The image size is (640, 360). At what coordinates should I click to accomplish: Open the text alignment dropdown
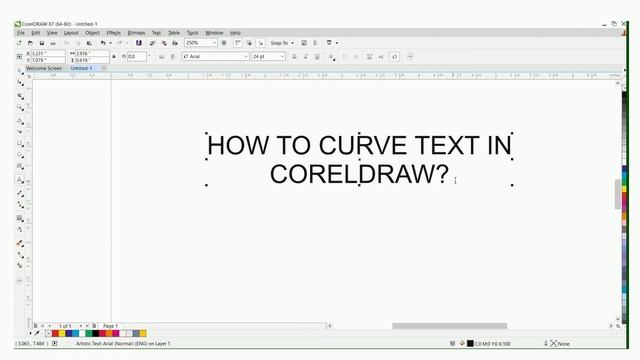point(331,57)
